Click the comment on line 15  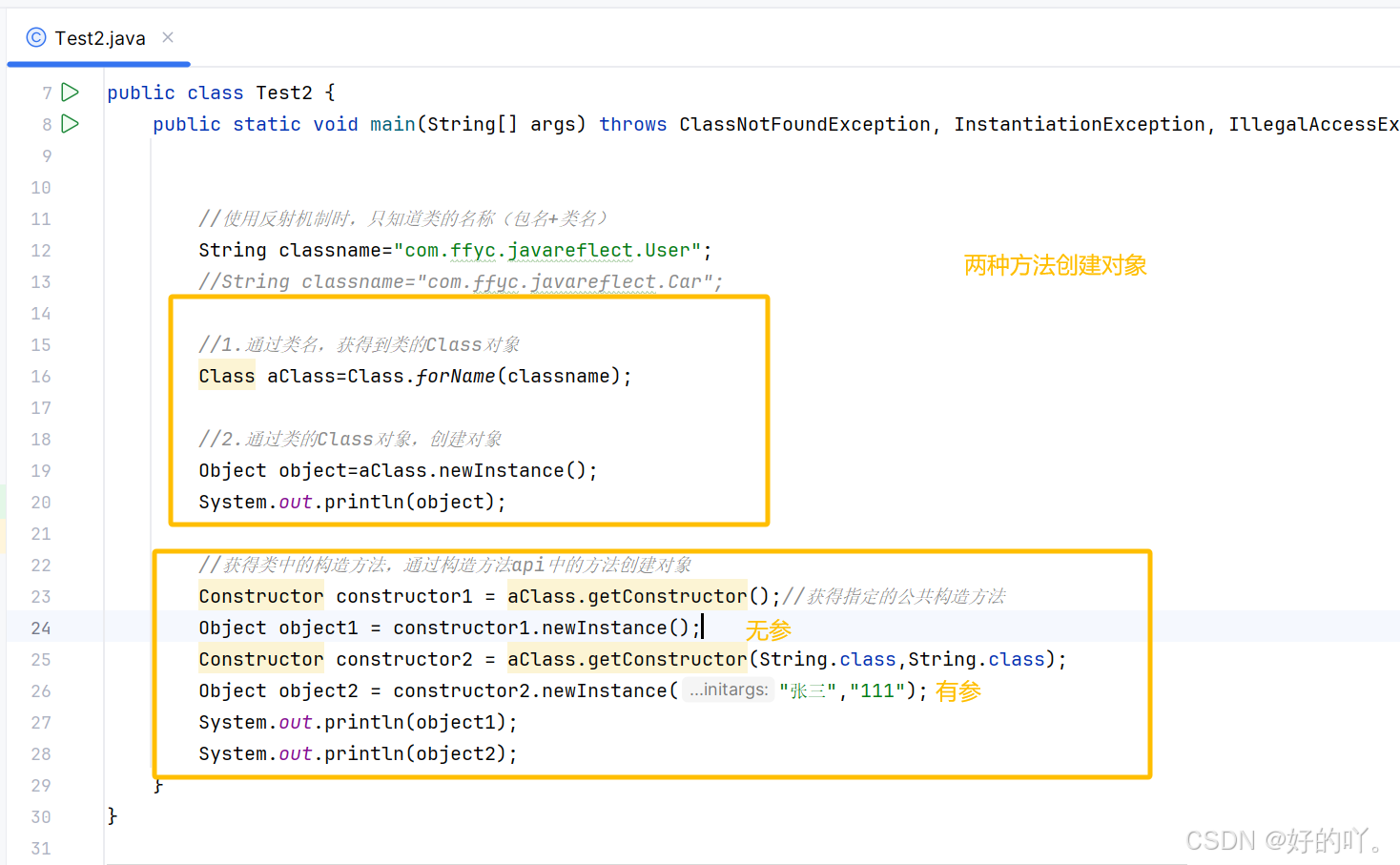pyautogui.click(x=360, y=345)
